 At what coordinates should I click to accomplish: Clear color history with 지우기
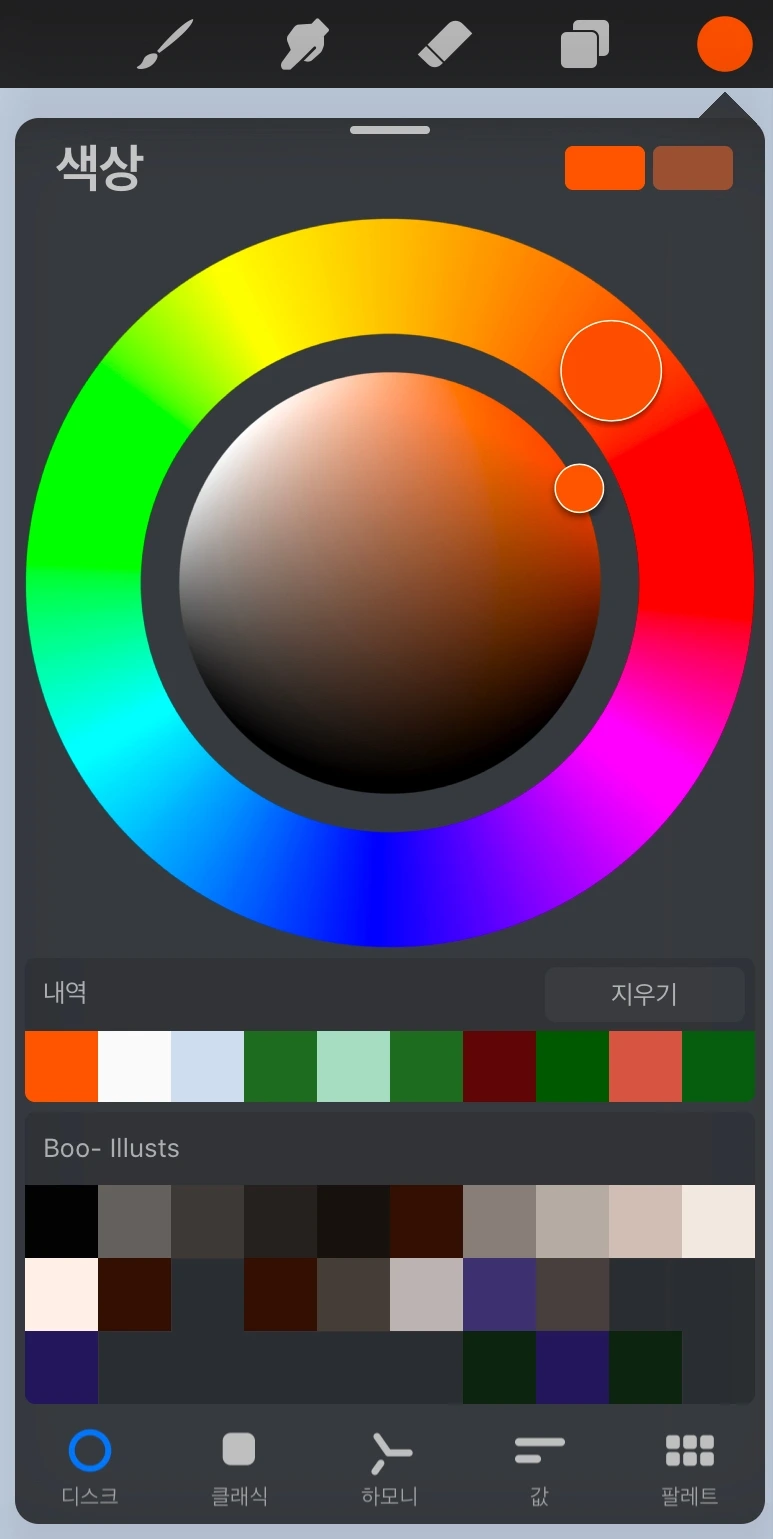point(645,994)
